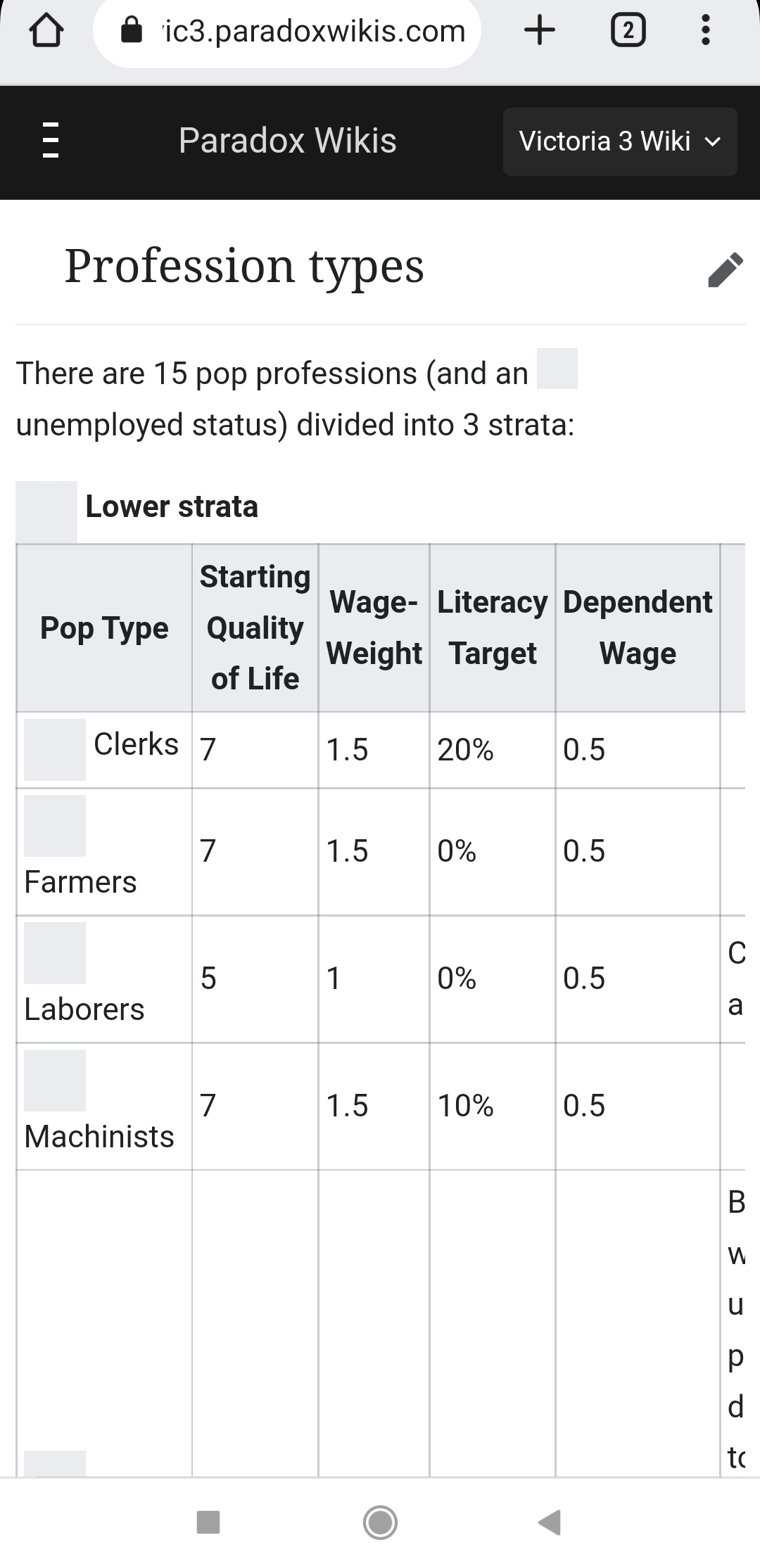760x1568 pixels.
Task: Open the wiki sidebar hamburger menu
Action: coord(51,140)
